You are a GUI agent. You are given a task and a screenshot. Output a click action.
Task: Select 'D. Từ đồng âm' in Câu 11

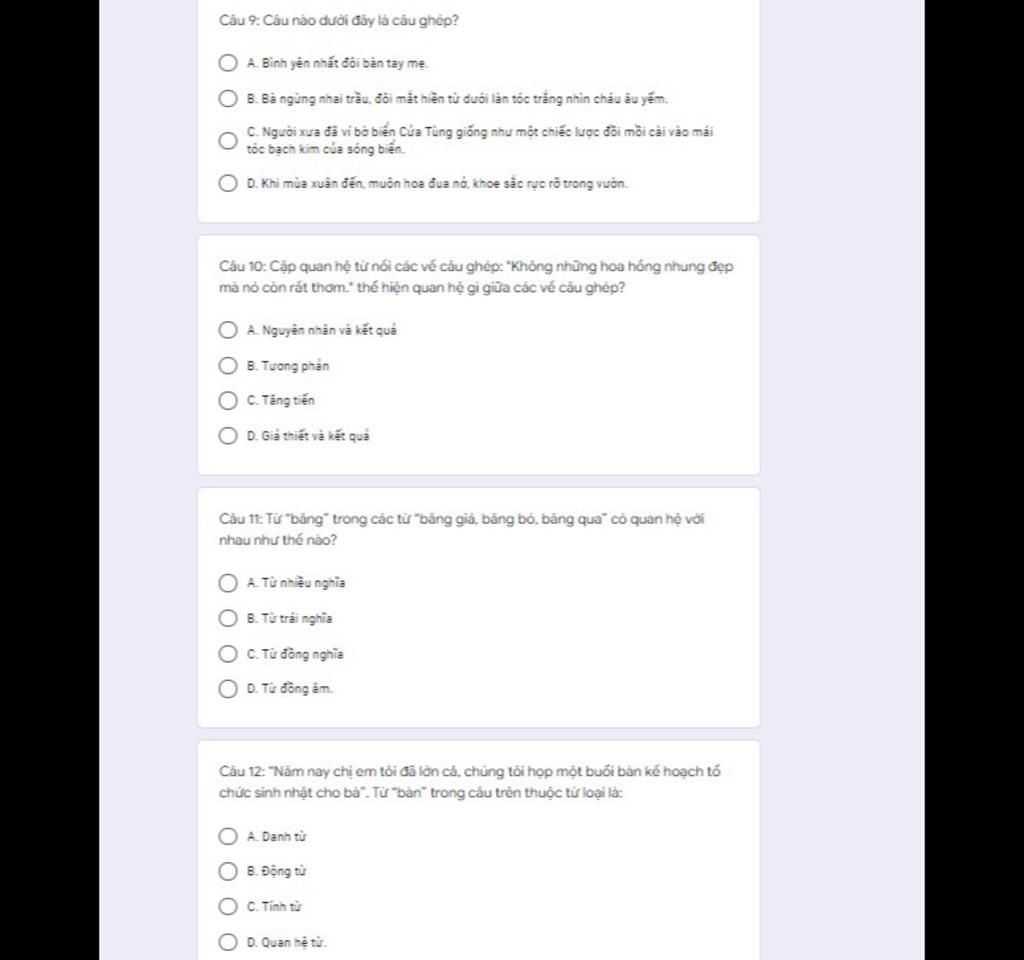coord(228,688)
